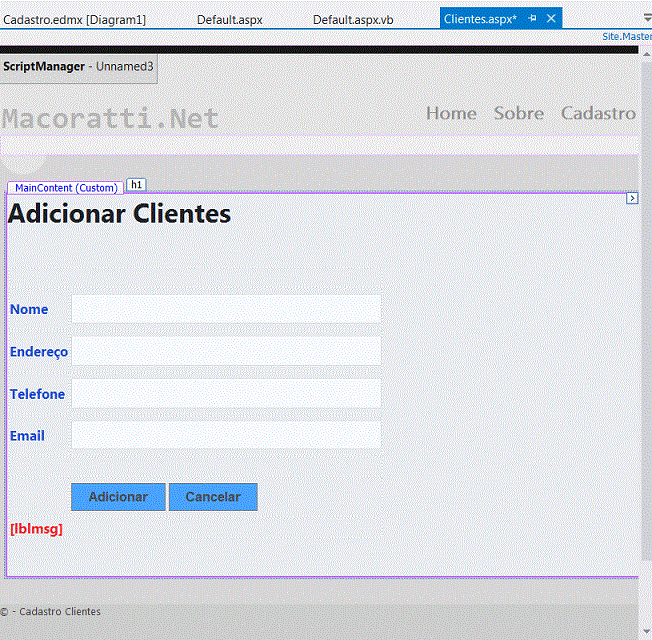The height and width of the screenshot is (640, 652).
Task: Expand the MainContent smart tag arrow
Action: point(632,198)
